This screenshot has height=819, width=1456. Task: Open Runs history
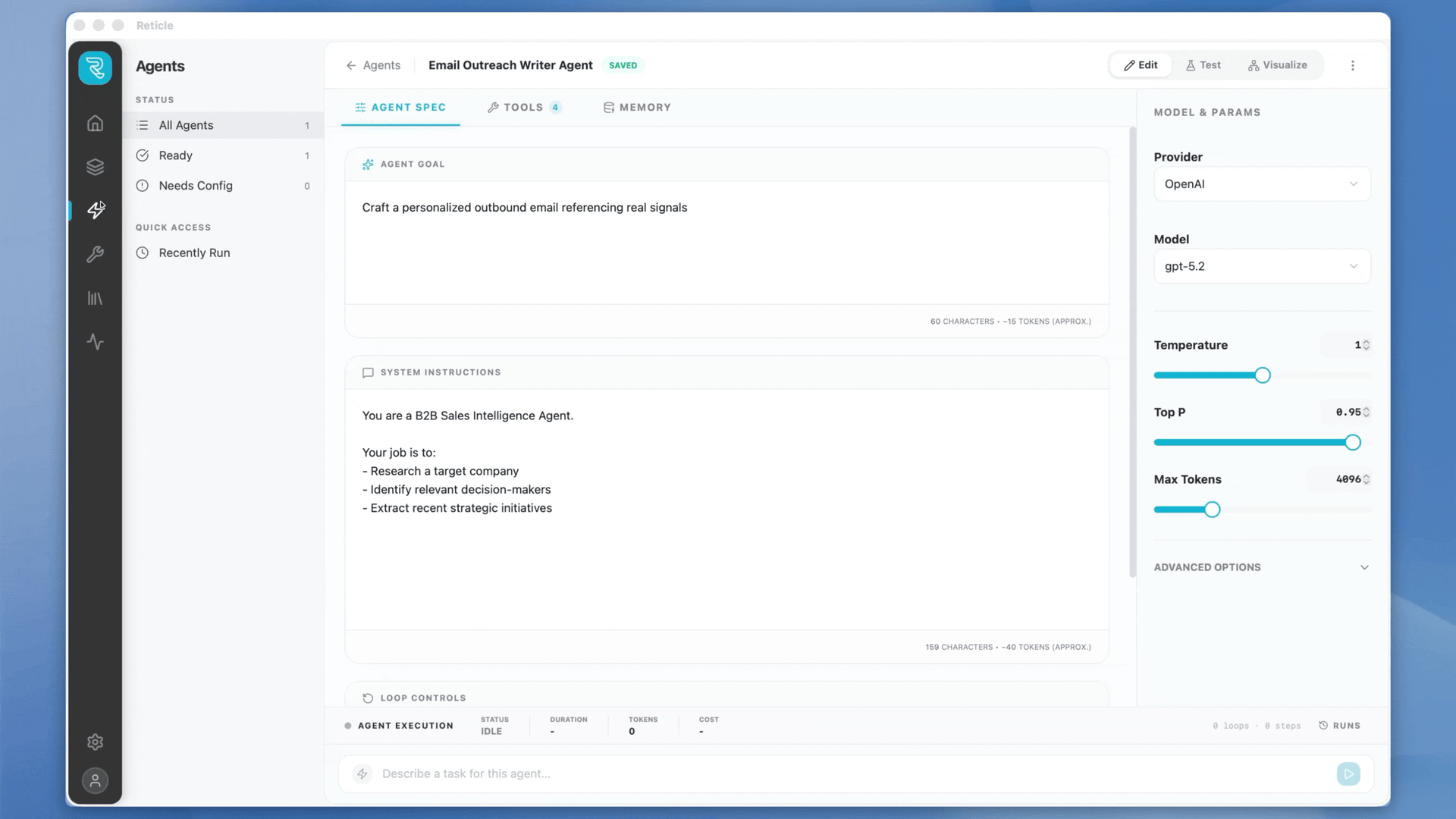(1339, 726)
